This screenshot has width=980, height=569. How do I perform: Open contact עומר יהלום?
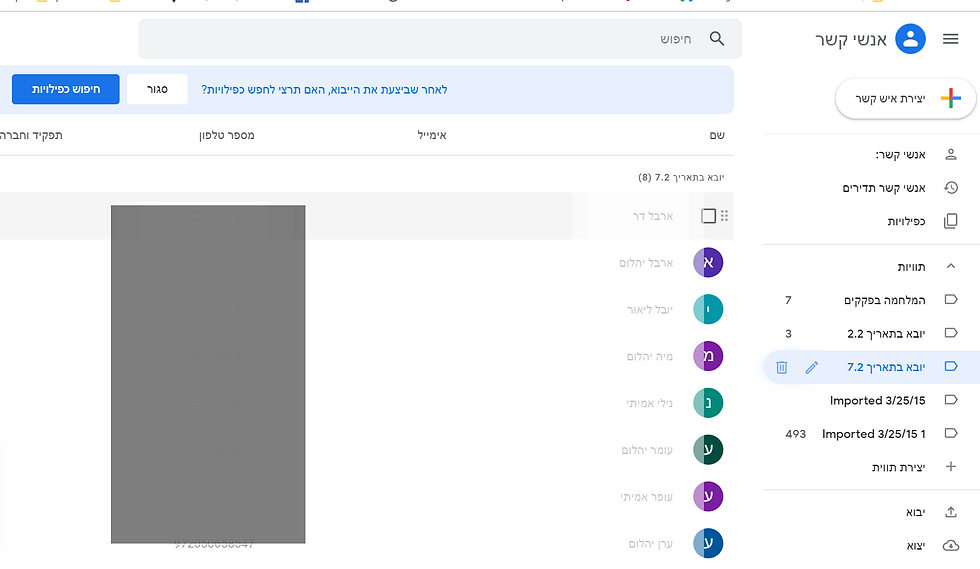[x=647, y=450]
